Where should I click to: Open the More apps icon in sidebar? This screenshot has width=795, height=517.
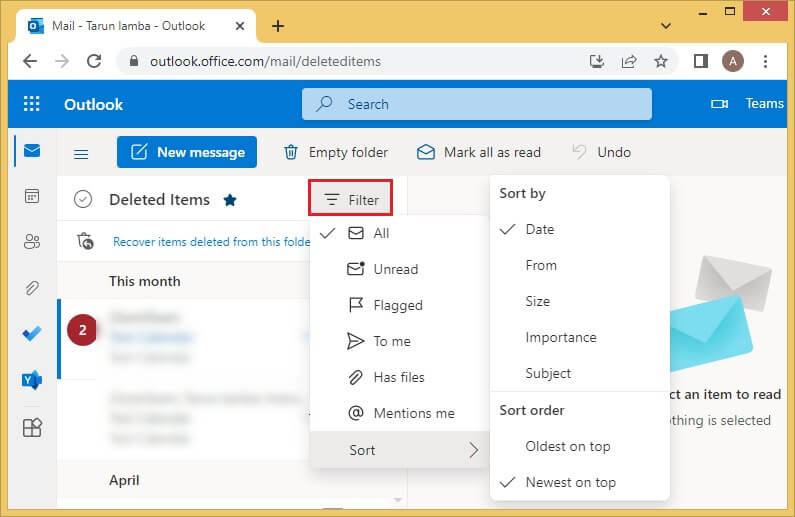(32, 428)
